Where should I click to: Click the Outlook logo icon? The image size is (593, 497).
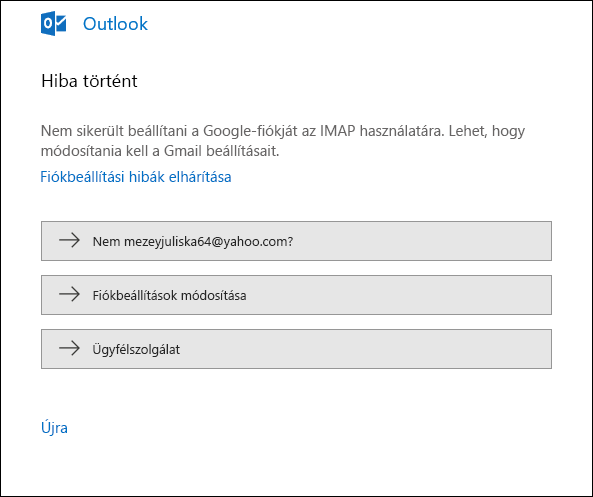coord(53,23)
